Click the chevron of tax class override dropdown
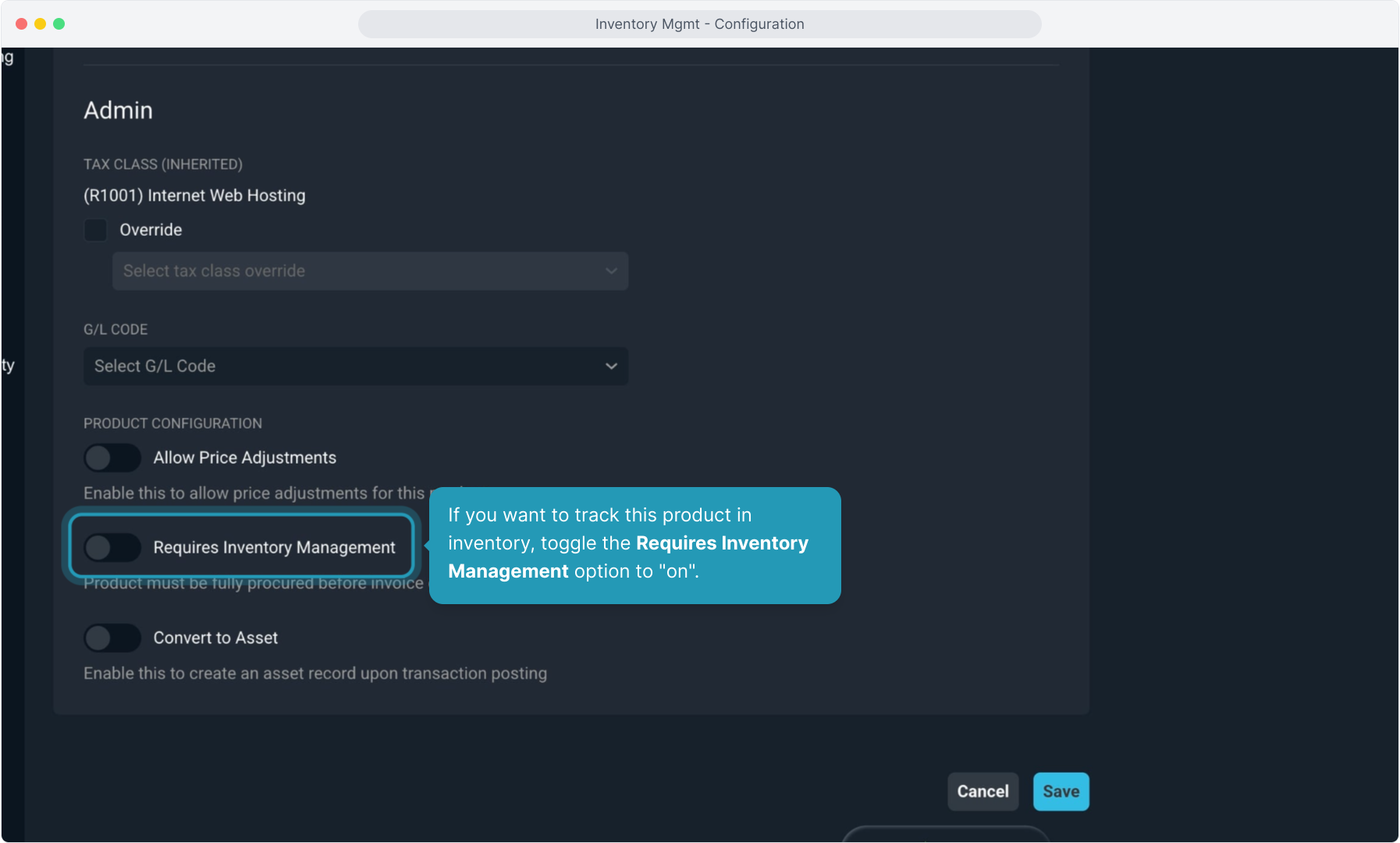This screenshot has width=1400, height=843. pyautogui.click(x=611, y=271)
